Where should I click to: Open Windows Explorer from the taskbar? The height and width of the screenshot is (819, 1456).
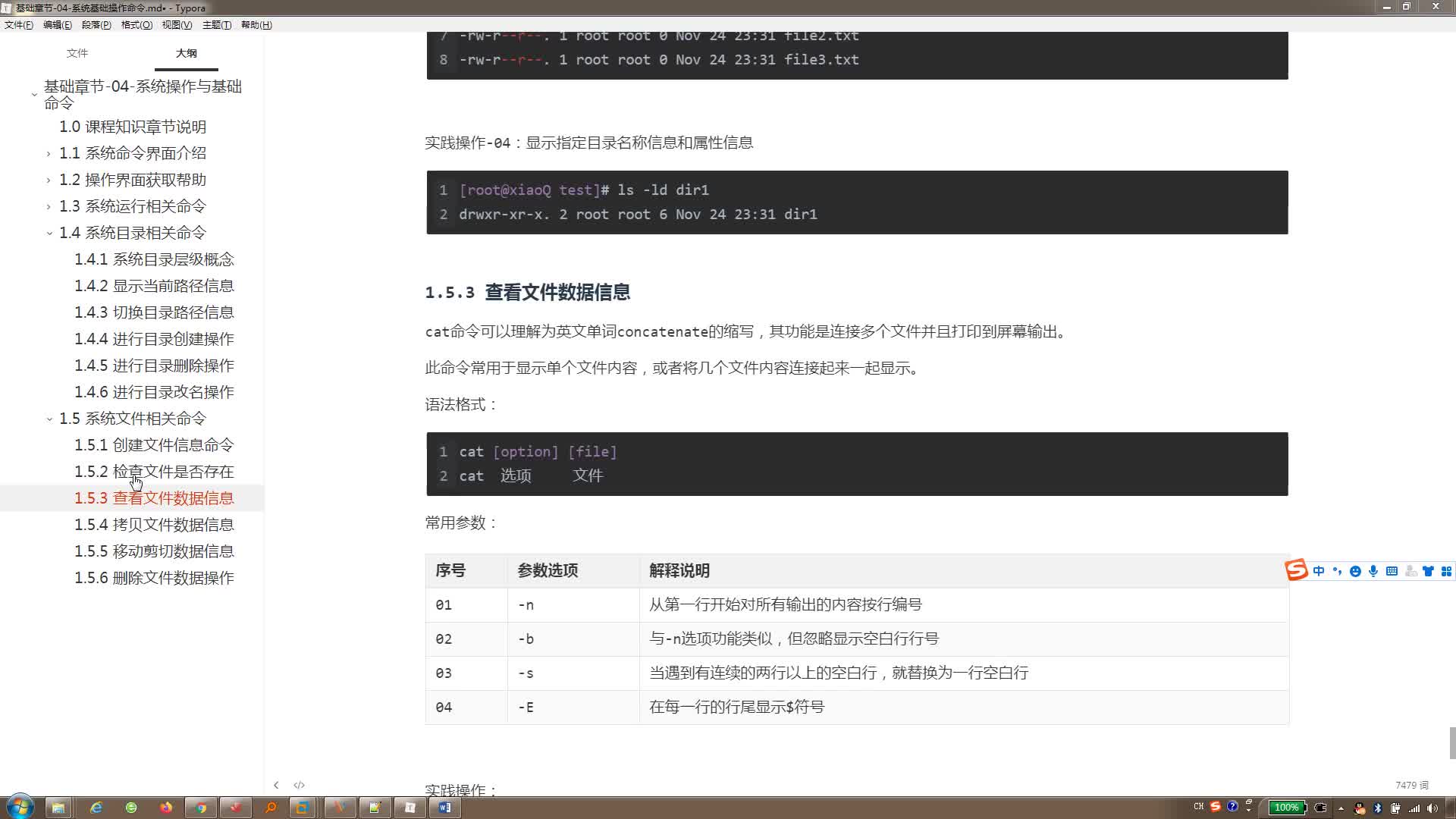pos(58,808)
